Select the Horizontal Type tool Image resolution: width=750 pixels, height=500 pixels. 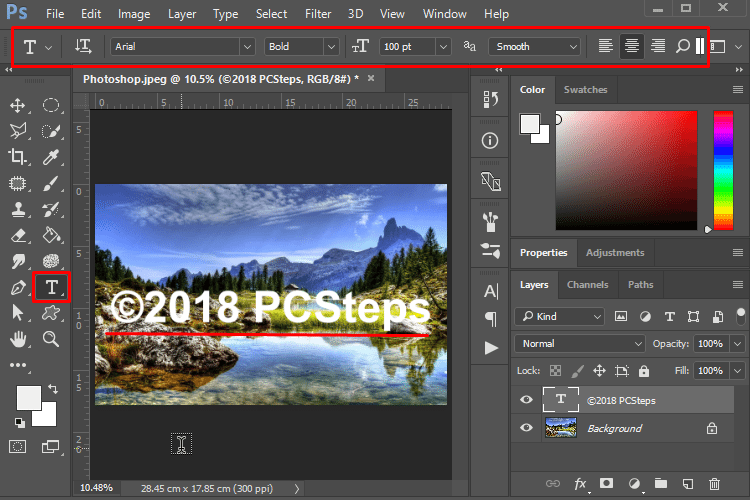tap(51, 287)
